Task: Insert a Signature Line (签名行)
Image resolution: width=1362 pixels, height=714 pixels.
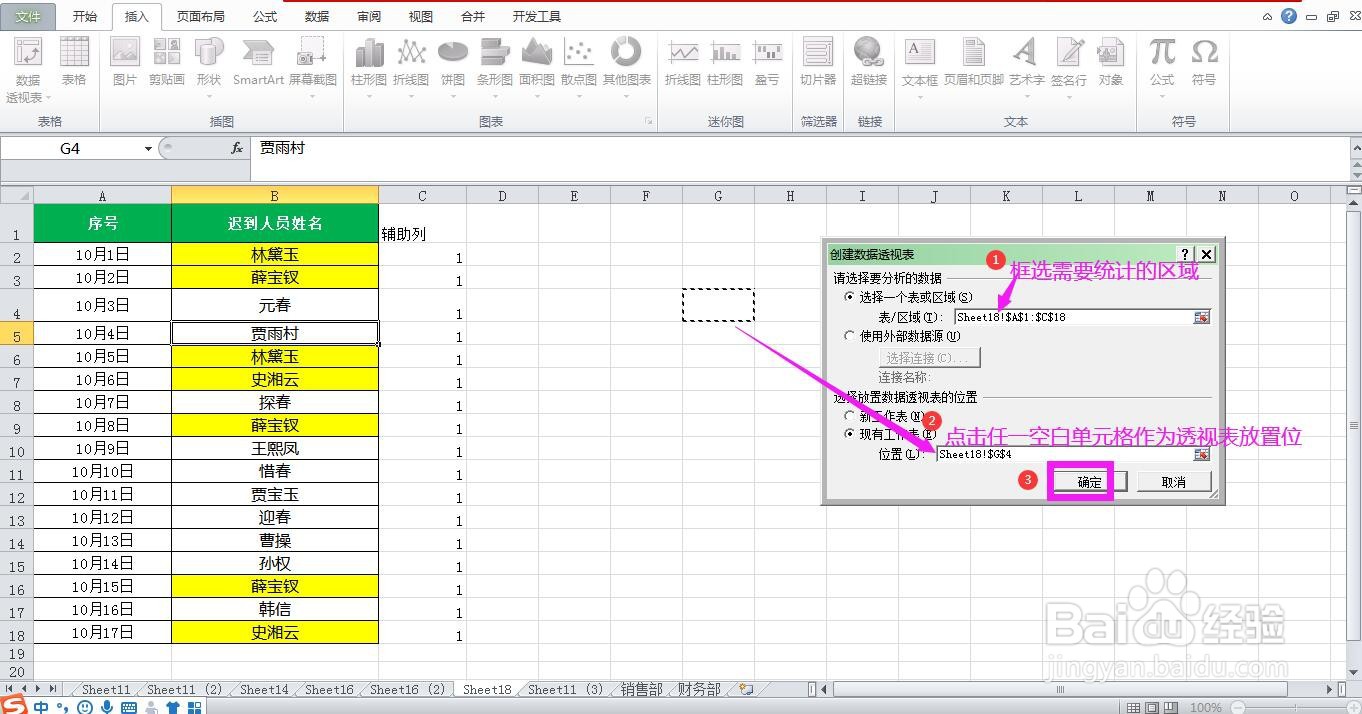Action: 1068,67
